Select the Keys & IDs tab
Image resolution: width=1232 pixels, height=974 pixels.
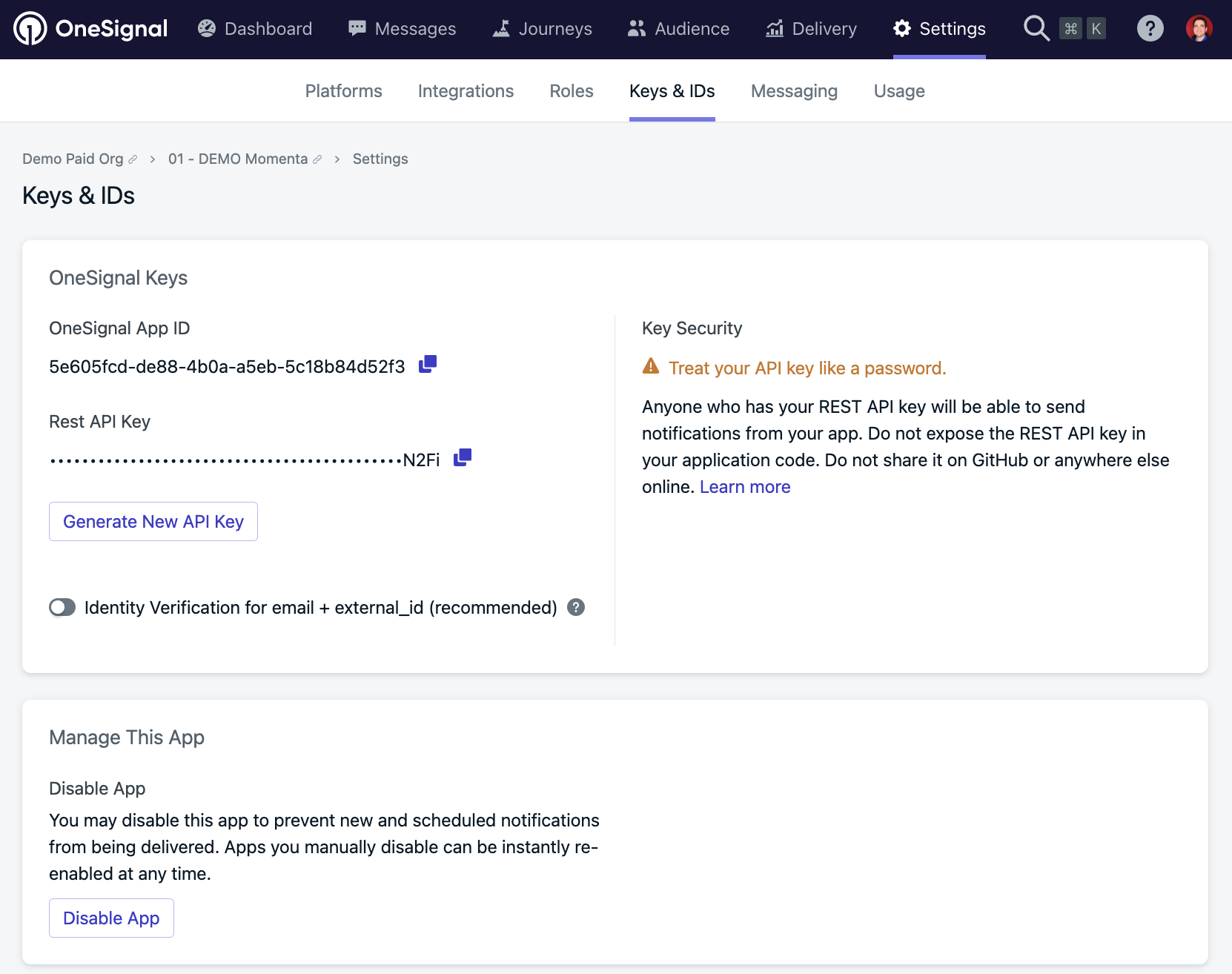(x=672, y=91)
